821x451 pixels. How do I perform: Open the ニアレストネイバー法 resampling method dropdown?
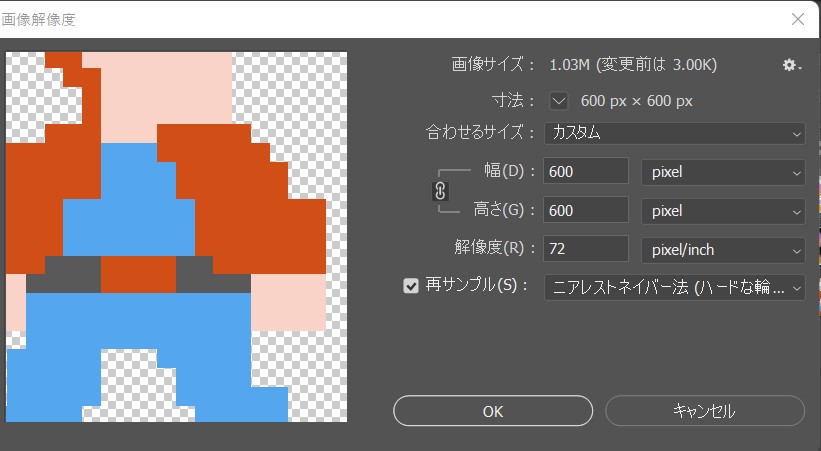674,288
